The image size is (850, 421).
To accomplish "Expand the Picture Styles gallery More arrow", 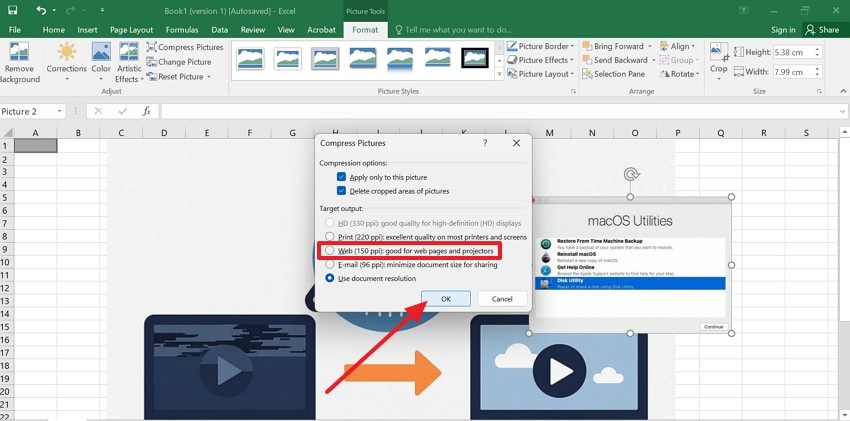I will [x=499, y=75].
